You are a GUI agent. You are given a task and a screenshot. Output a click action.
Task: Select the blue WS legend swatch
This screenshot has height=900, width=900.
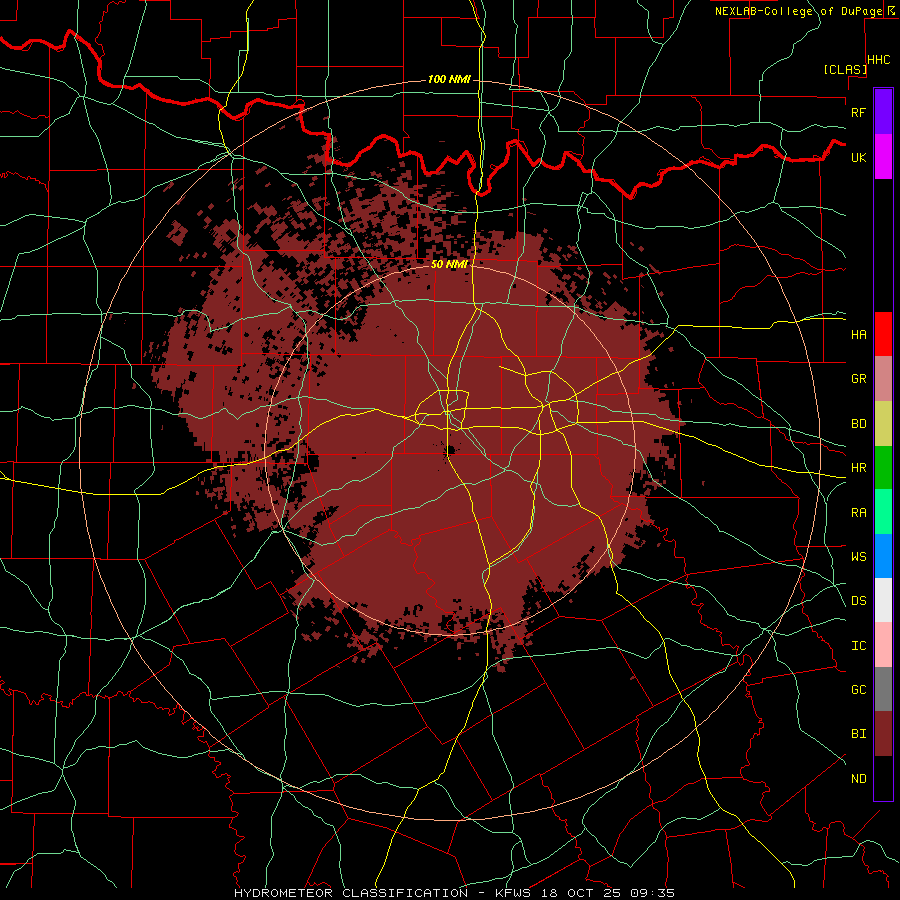883,556
